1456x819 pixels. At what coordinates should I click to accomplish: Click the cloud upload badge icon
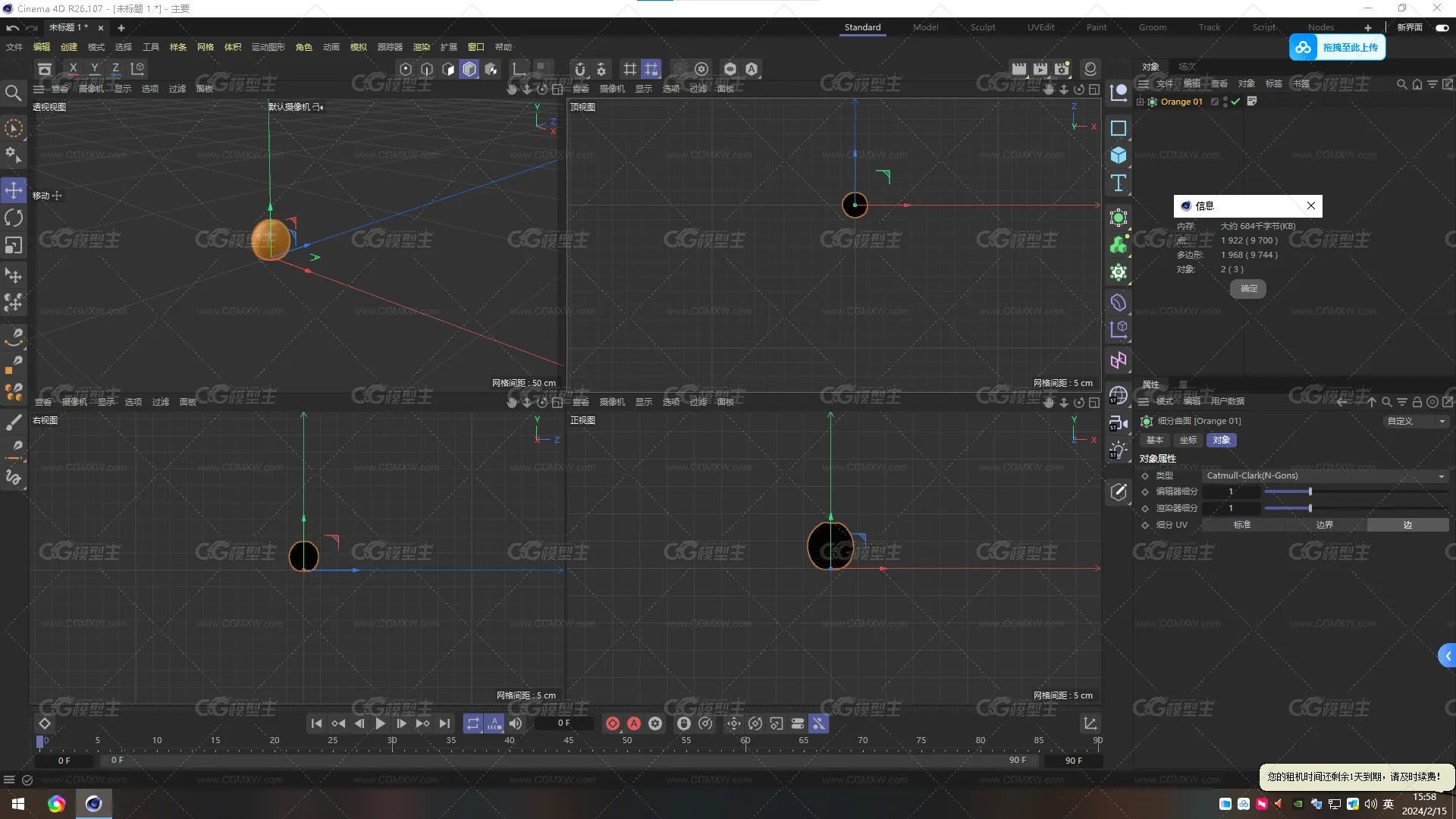tap(1303, 47)
